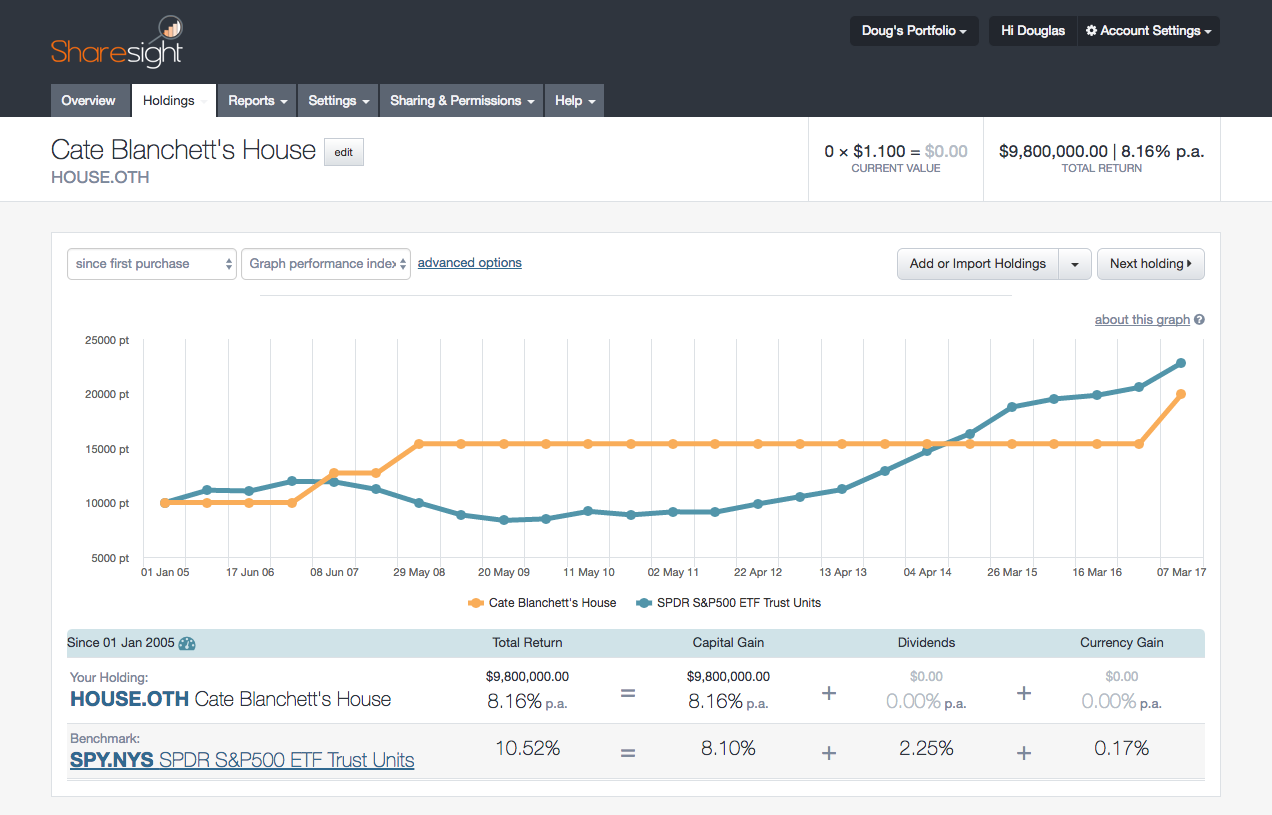Select the Holdings tab
1272x815 pixels.
pos(174,100)
